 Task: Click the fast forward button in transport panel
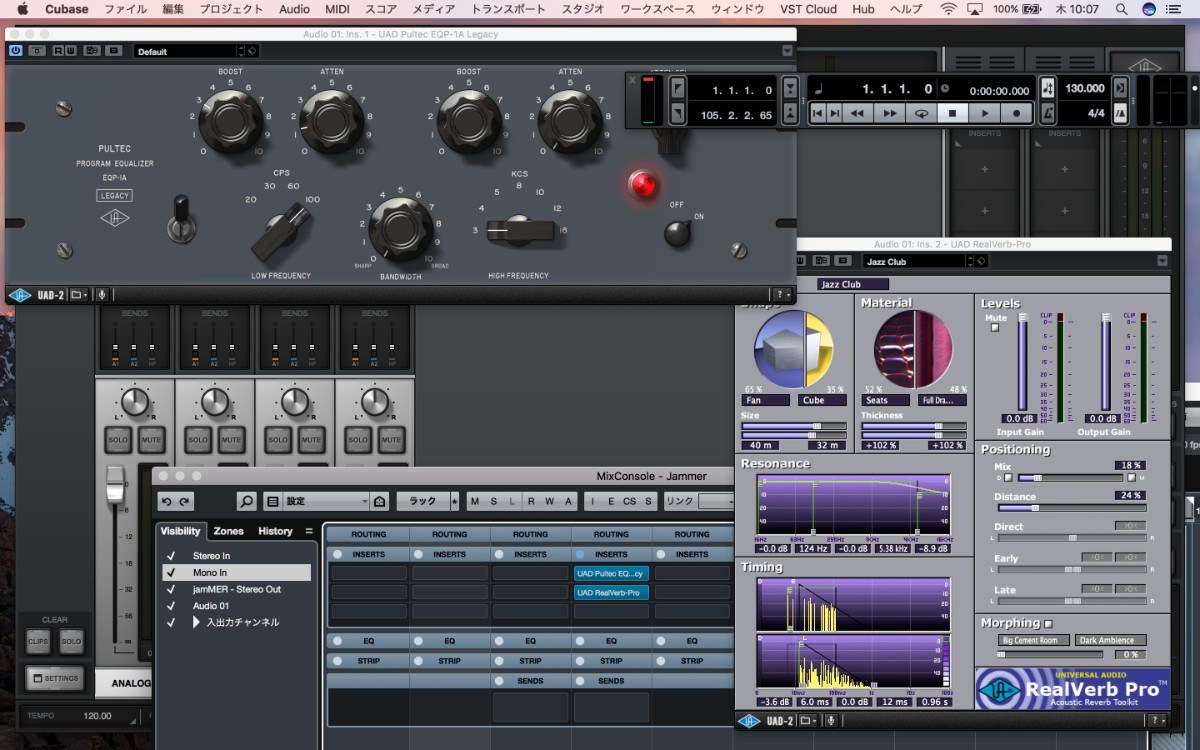click(x=888, y=113)
